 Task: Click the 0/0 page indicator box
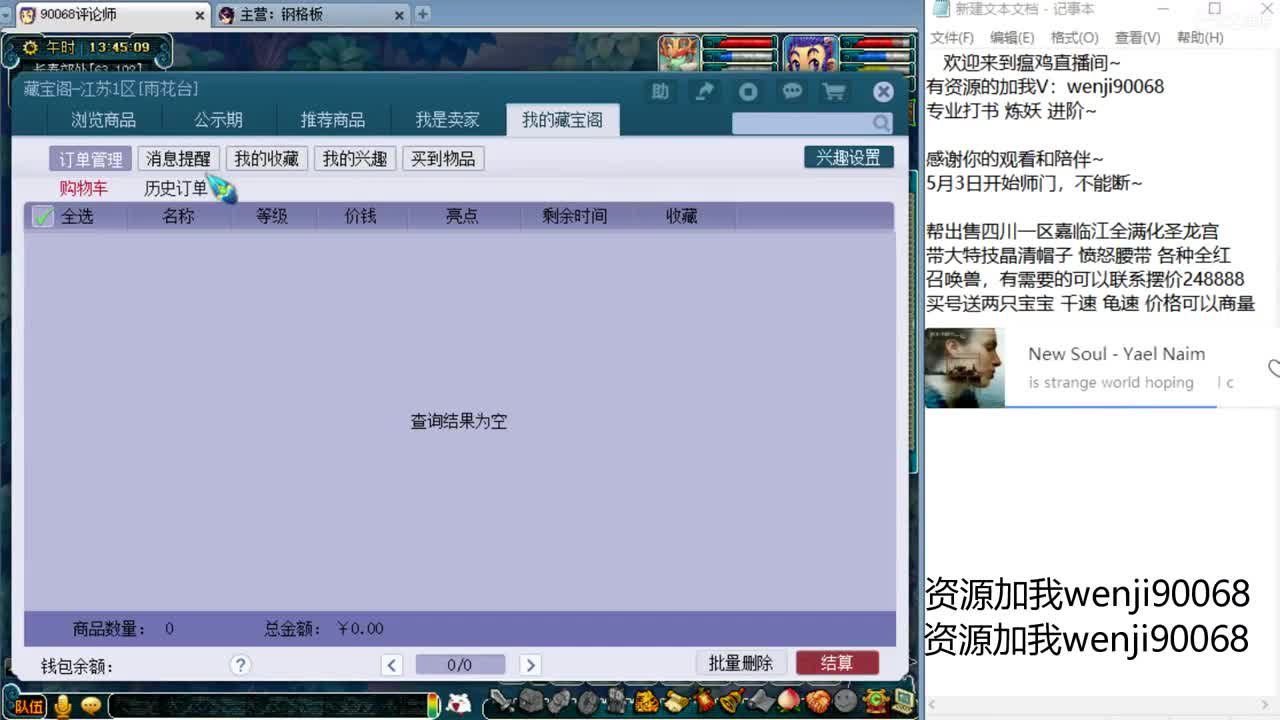[x=460, y=665]
